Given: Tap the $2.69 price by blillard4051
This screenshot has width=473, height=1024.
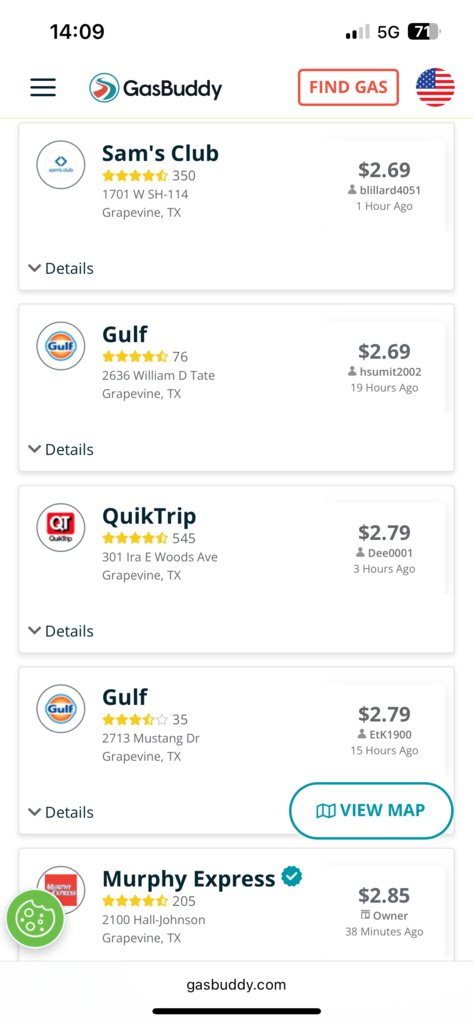Looking at the screenshot, I should pyautogui.click(x=384, y=170).
